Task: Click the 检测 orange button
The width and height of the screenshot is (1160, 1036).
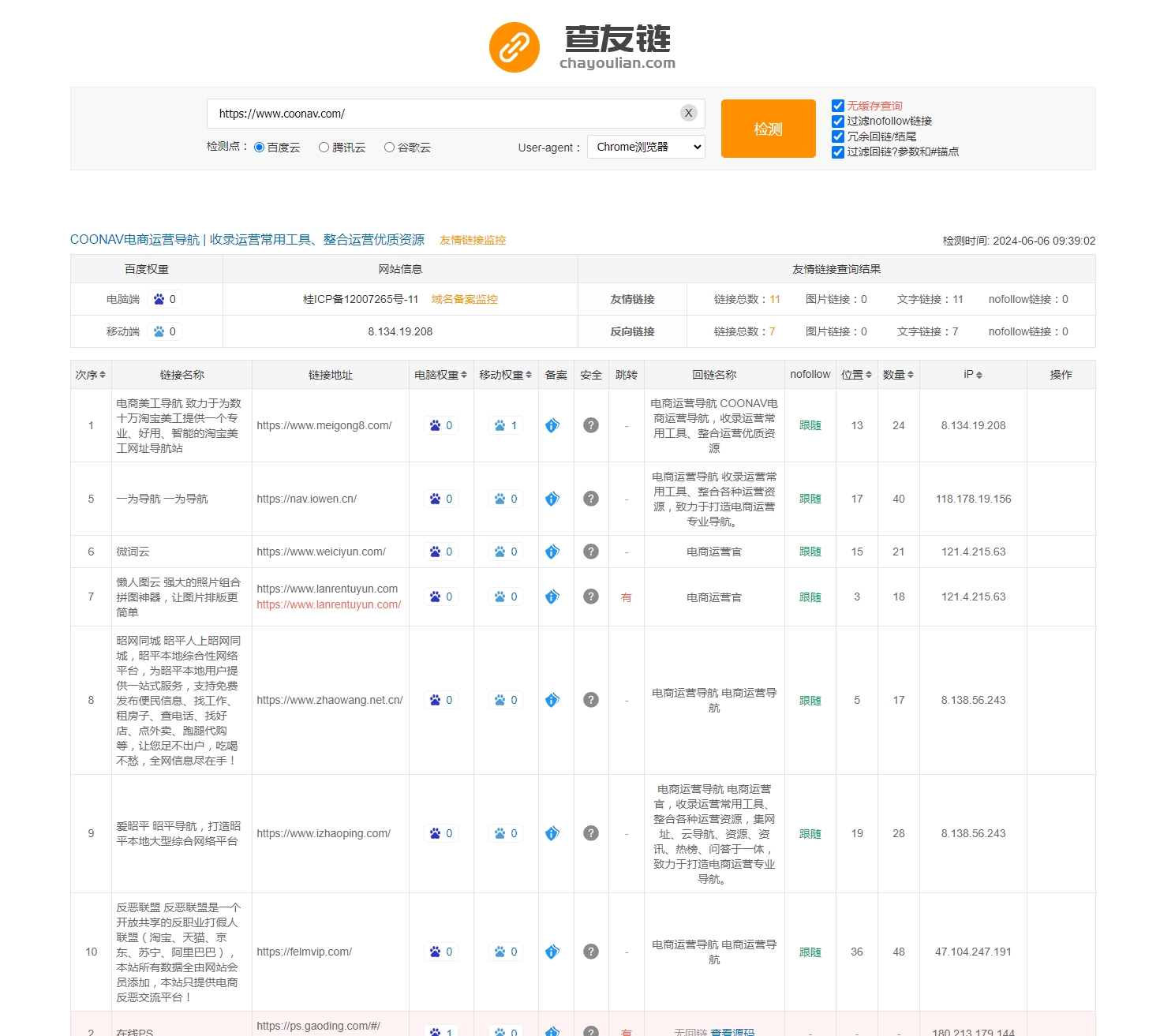Action: [768, 129]
